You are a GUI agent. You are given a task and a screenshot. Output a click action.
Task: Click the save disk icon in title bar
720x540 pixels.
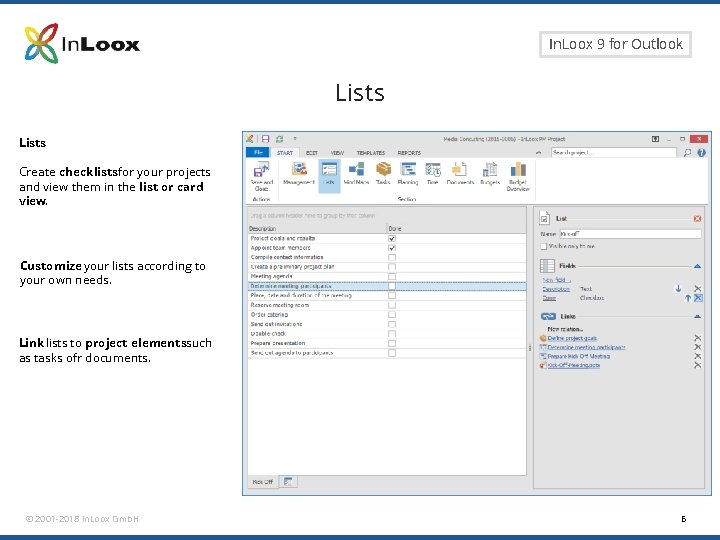point(265,139)
